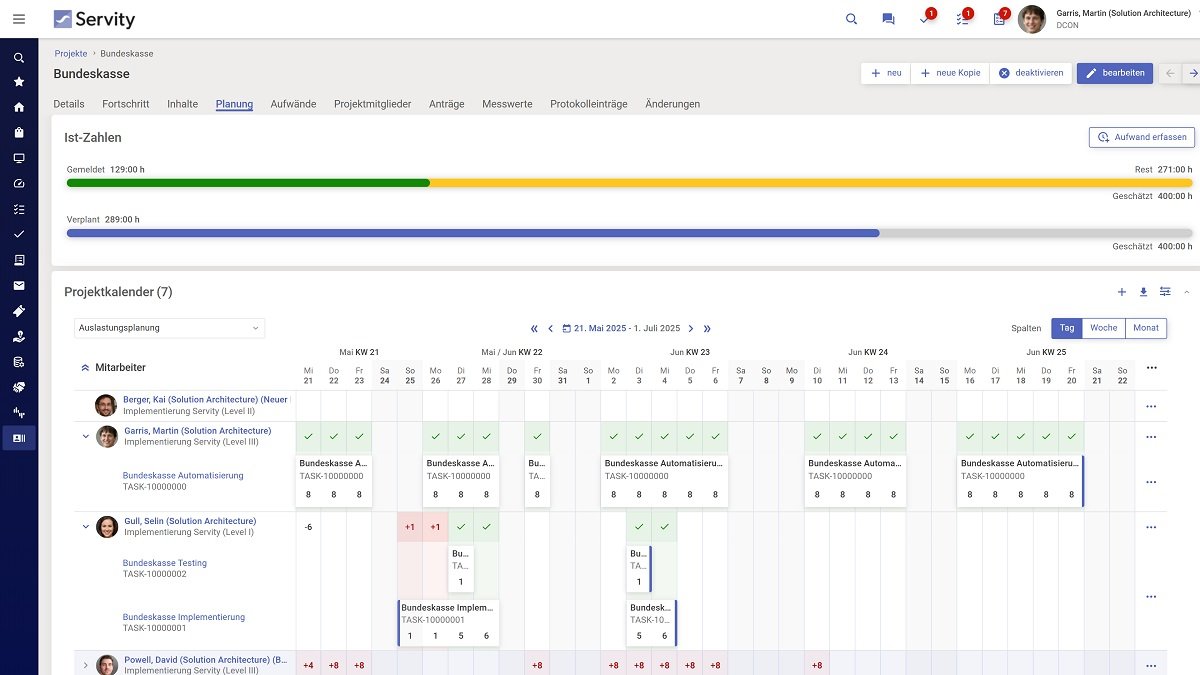Viewport: 1200px width, 675px height.
Task: Click the favorites star in sidebar
Action: (x=19, y=82)
